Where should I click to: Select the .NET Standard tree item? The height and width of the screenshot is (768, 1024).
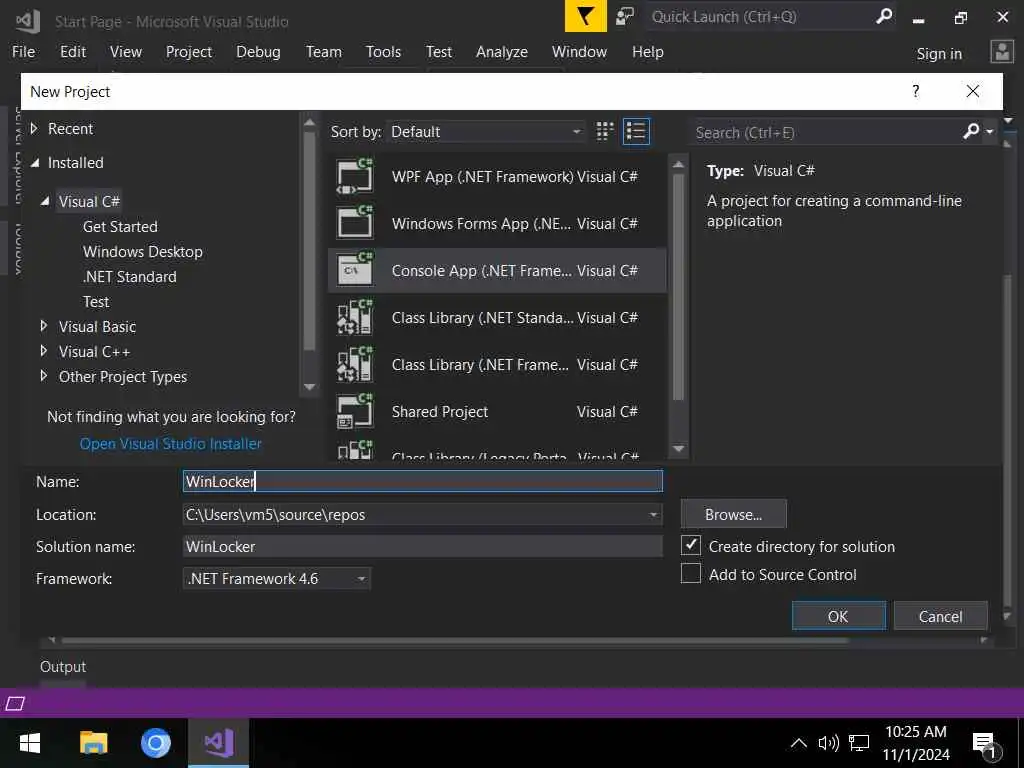click(129, 276)
